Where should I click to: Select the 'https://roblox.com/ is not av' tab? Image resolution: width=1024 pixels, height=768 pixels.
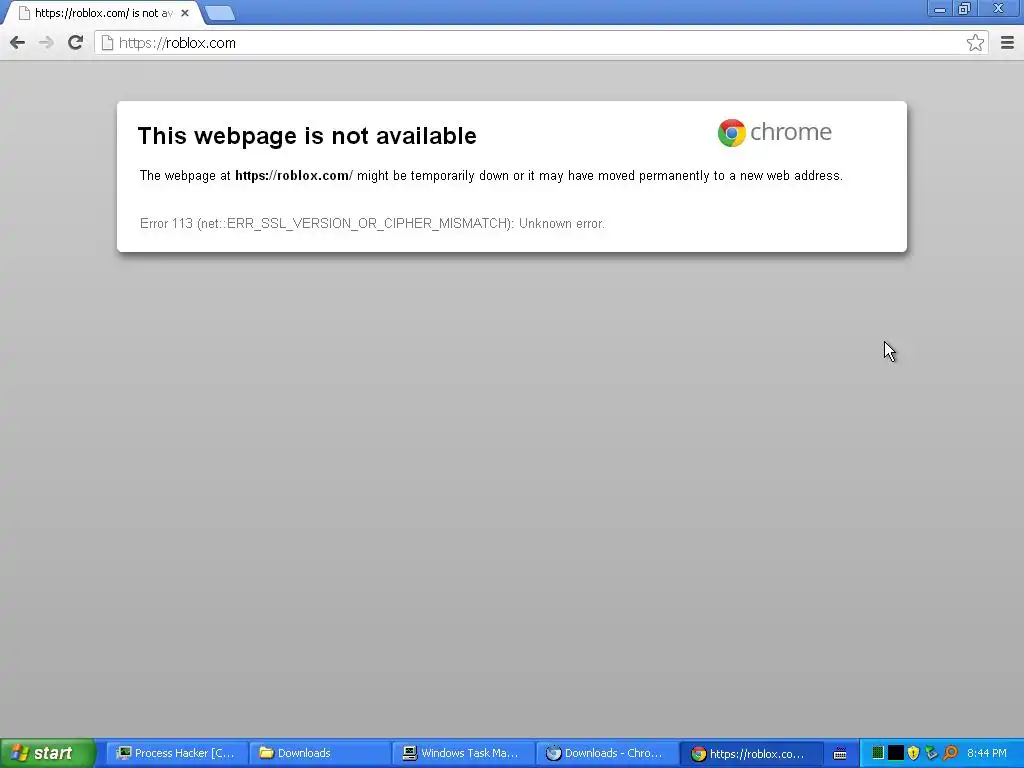(103, 13)
